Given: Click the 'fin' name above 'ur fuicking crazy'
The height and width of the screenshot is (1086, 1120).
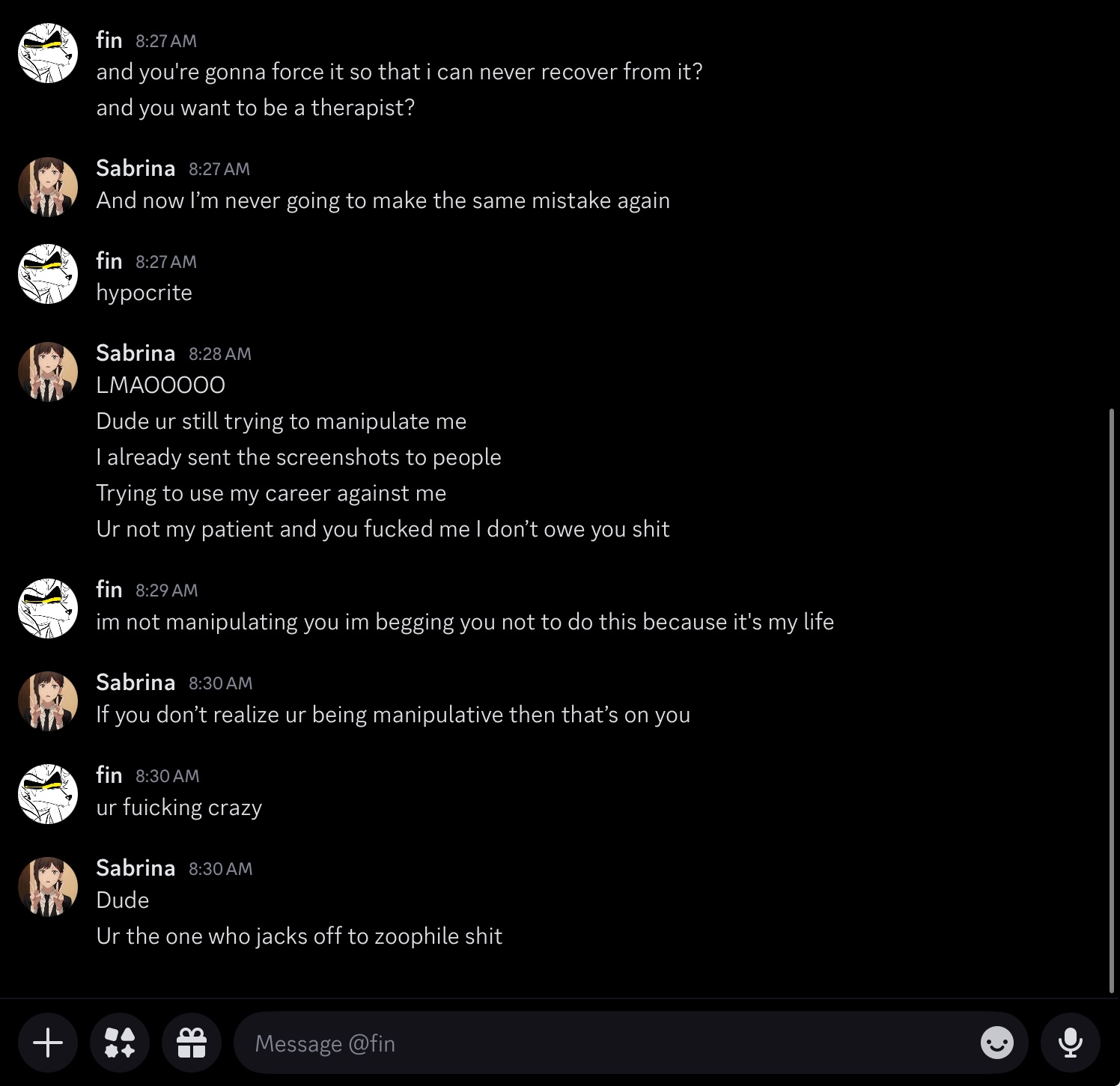Looking at the screenshot, I should click(x=109, y=775).
